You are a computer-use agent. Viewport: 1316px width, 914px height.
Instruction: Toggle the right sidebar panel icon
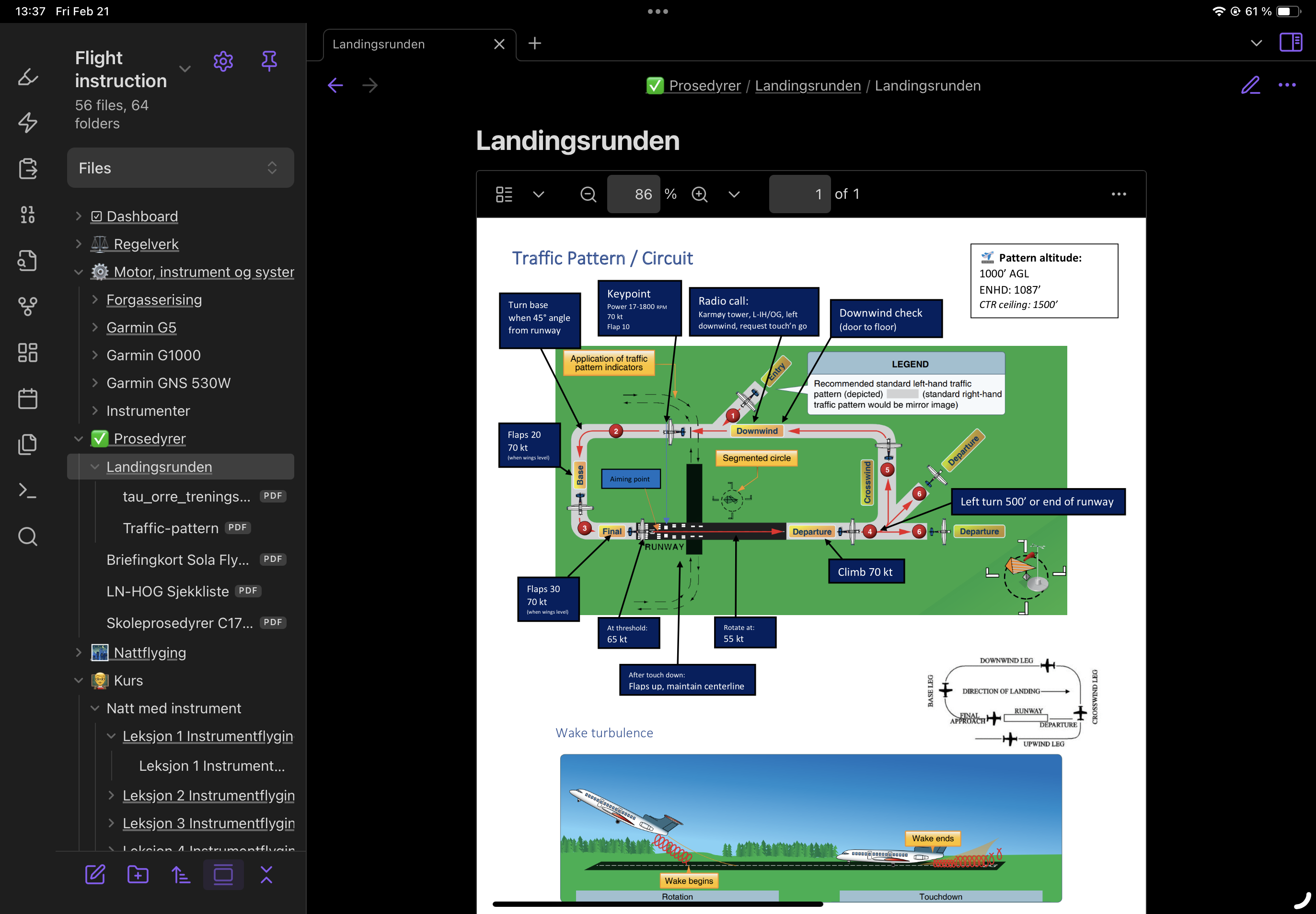pos(1290,42)
